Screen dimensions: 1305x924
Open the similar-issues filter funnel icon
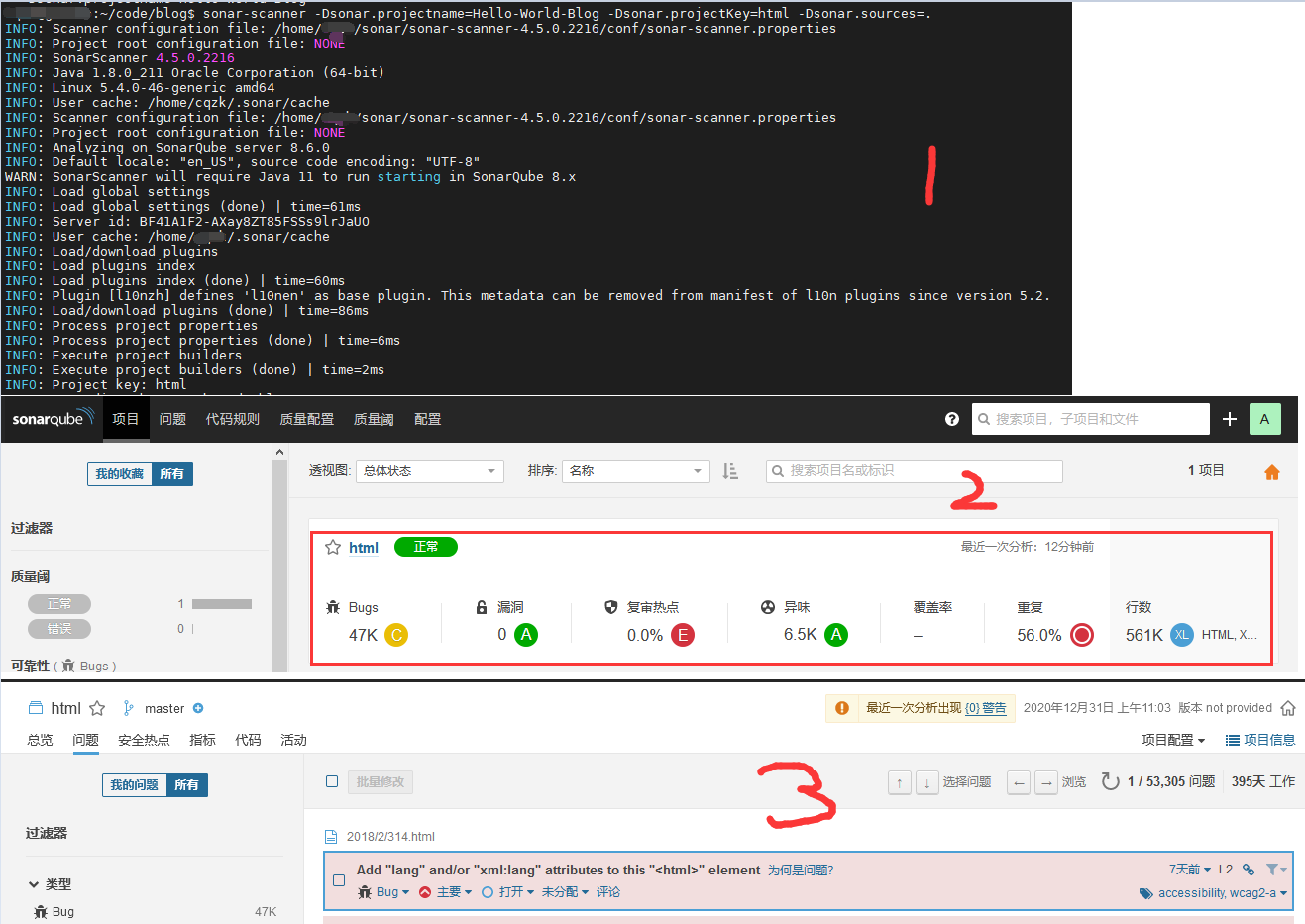[1276, 870]
